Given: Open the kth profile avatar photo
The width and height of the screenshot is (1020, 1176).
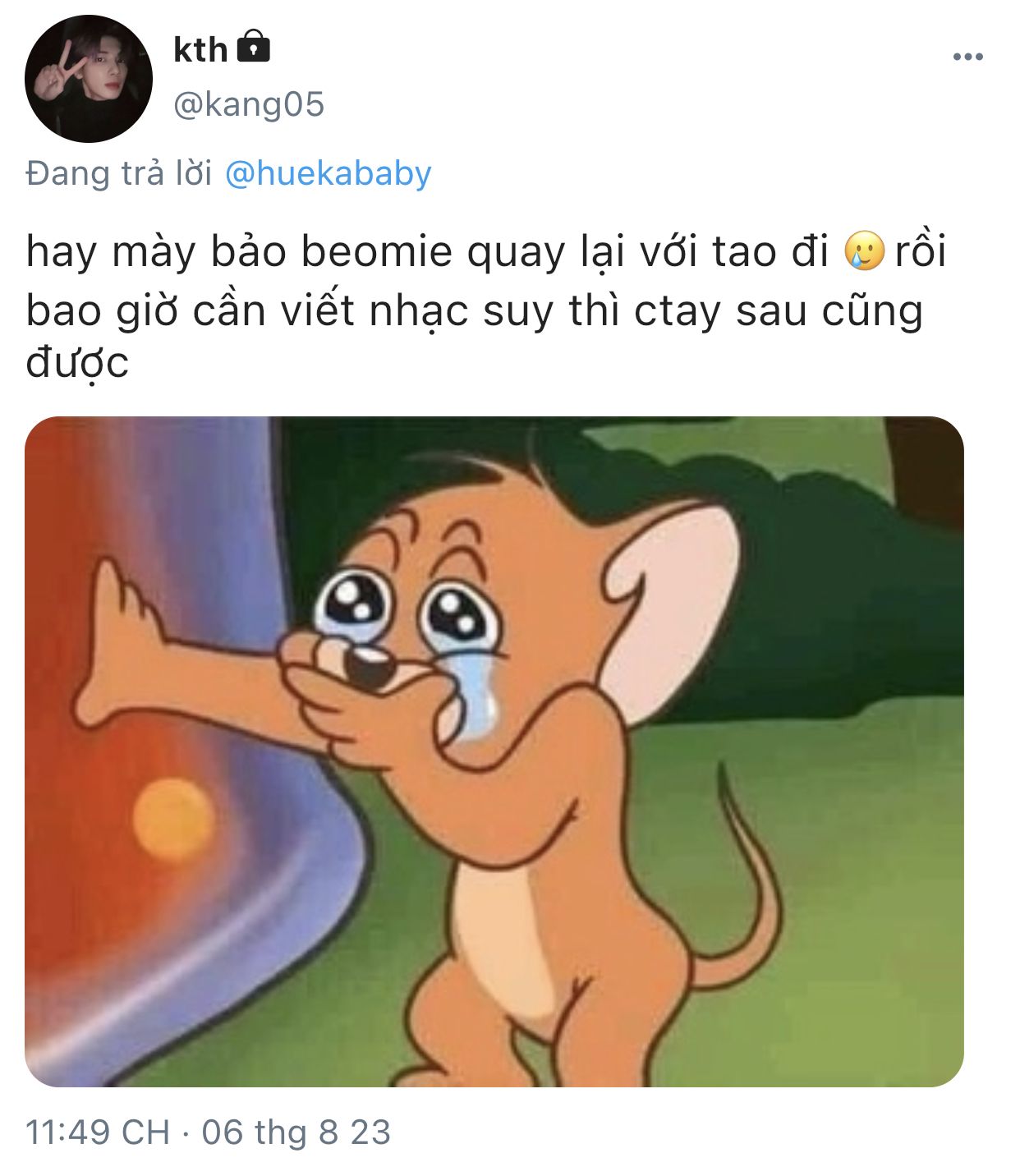Looking at the screenshot, I should coord(89,79).
